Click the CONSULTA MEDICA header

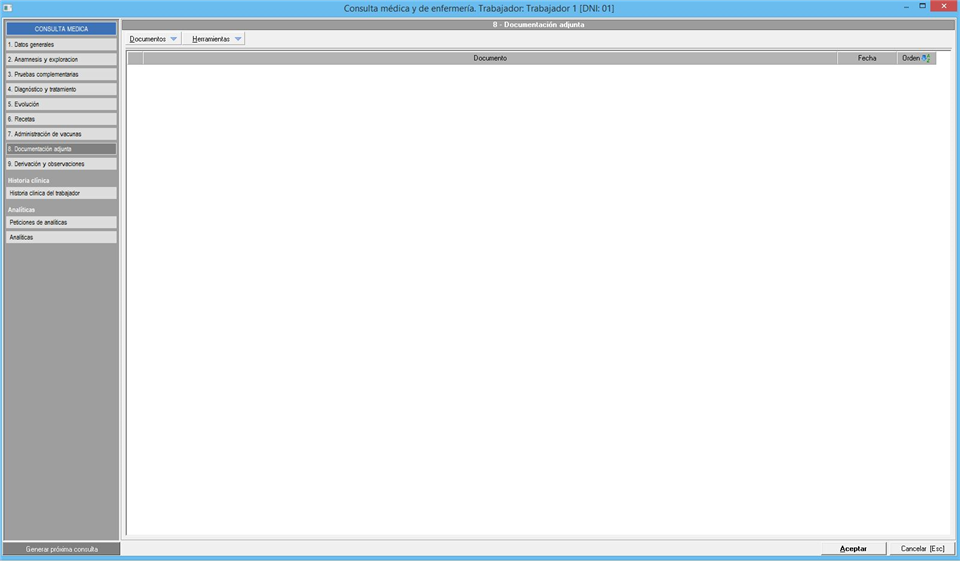click(x=61, y=29)
